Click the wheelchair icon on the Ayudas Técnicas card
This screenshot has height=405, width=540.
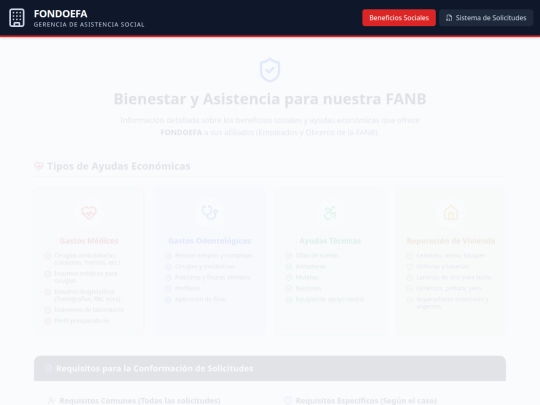pyautogui.click(x=330, y=212)
